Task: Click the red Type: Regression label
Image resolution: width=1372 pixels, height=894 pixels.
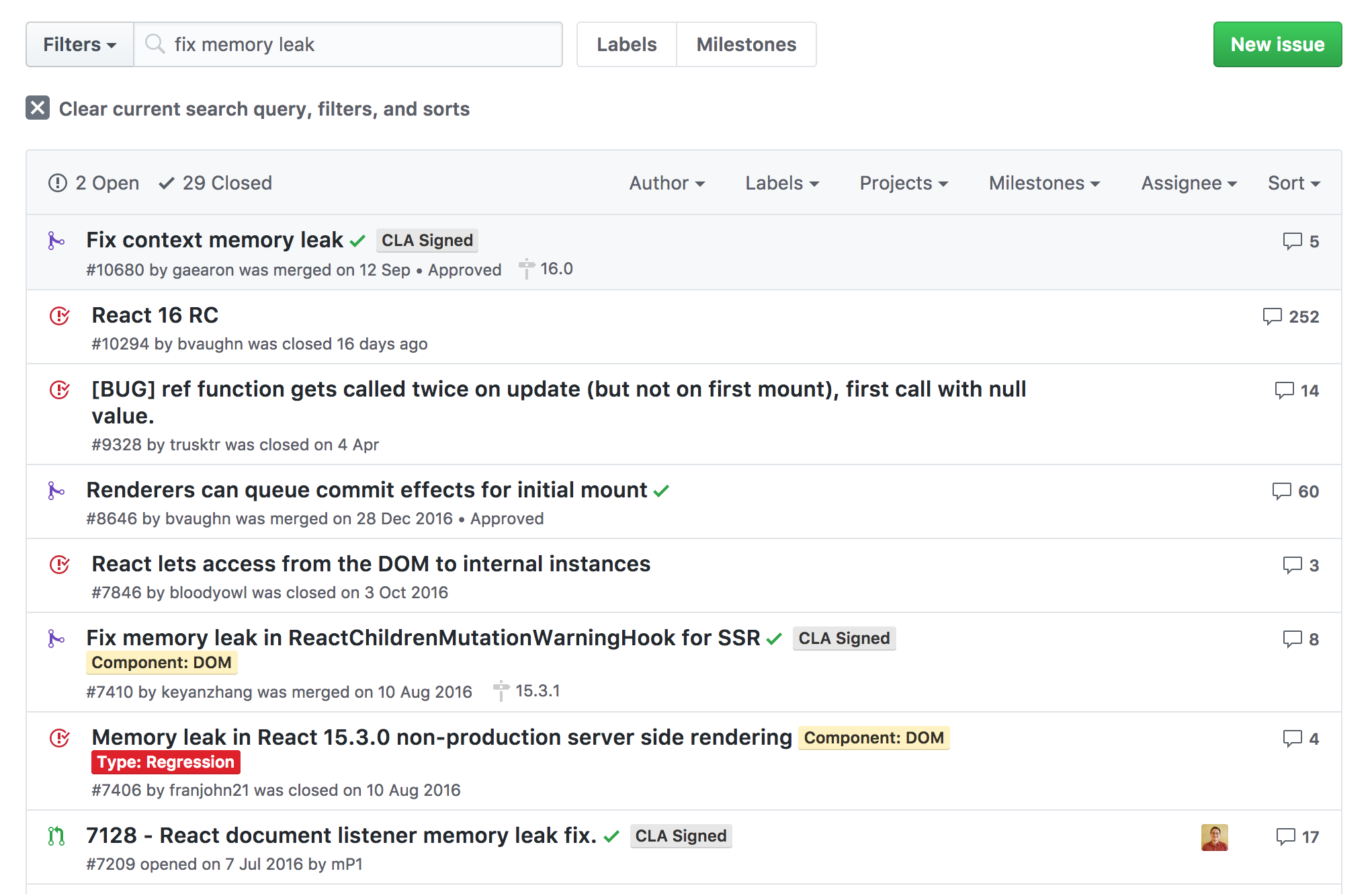Action: 166,762
